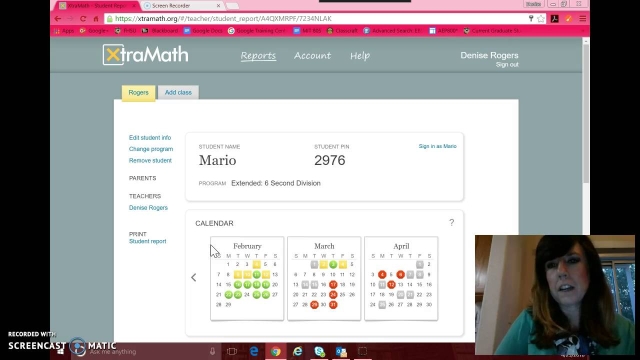640x360 pixels.
Task: Bookmark this page with the star icon
Action: click(x=541, y=19)
